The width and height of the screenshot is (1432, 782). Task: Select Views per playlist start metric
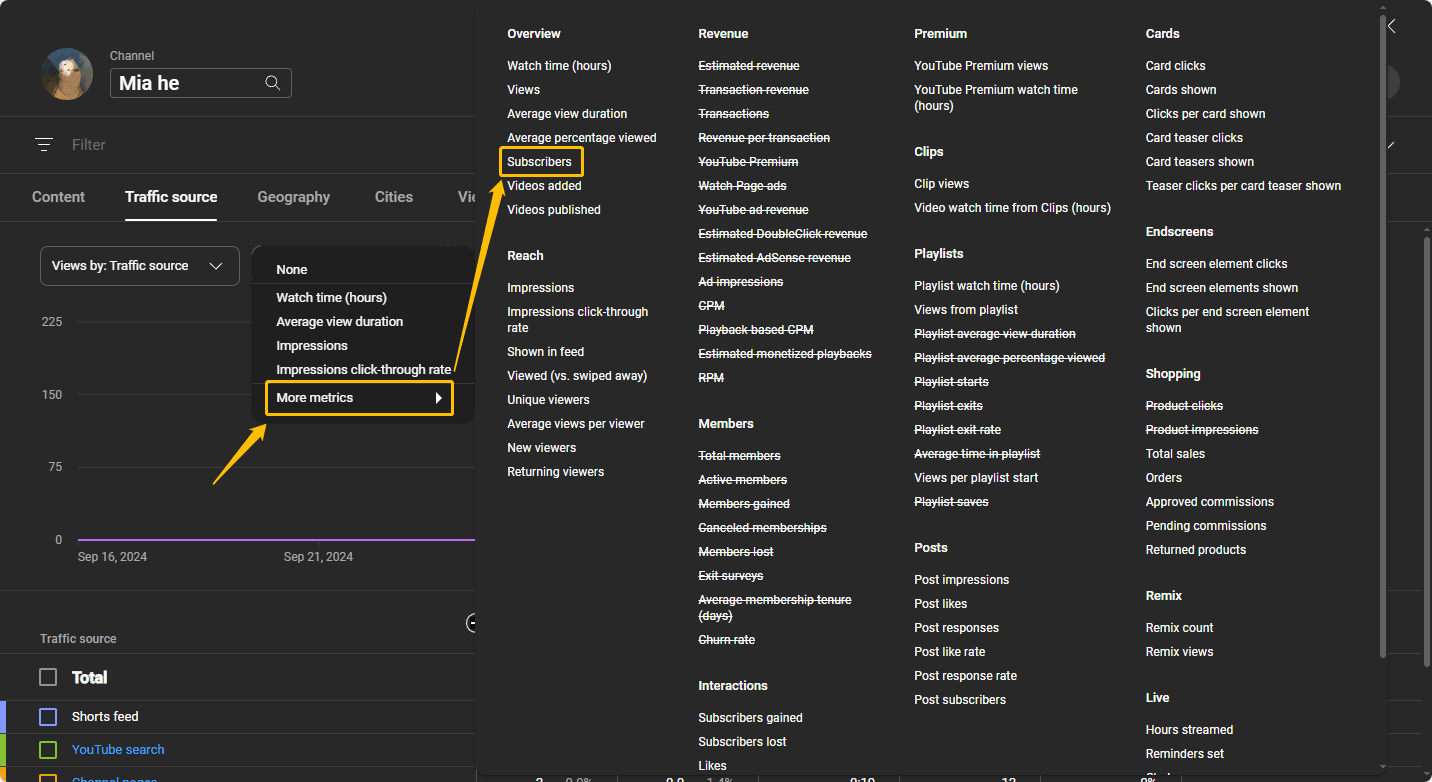pos(976,478)
